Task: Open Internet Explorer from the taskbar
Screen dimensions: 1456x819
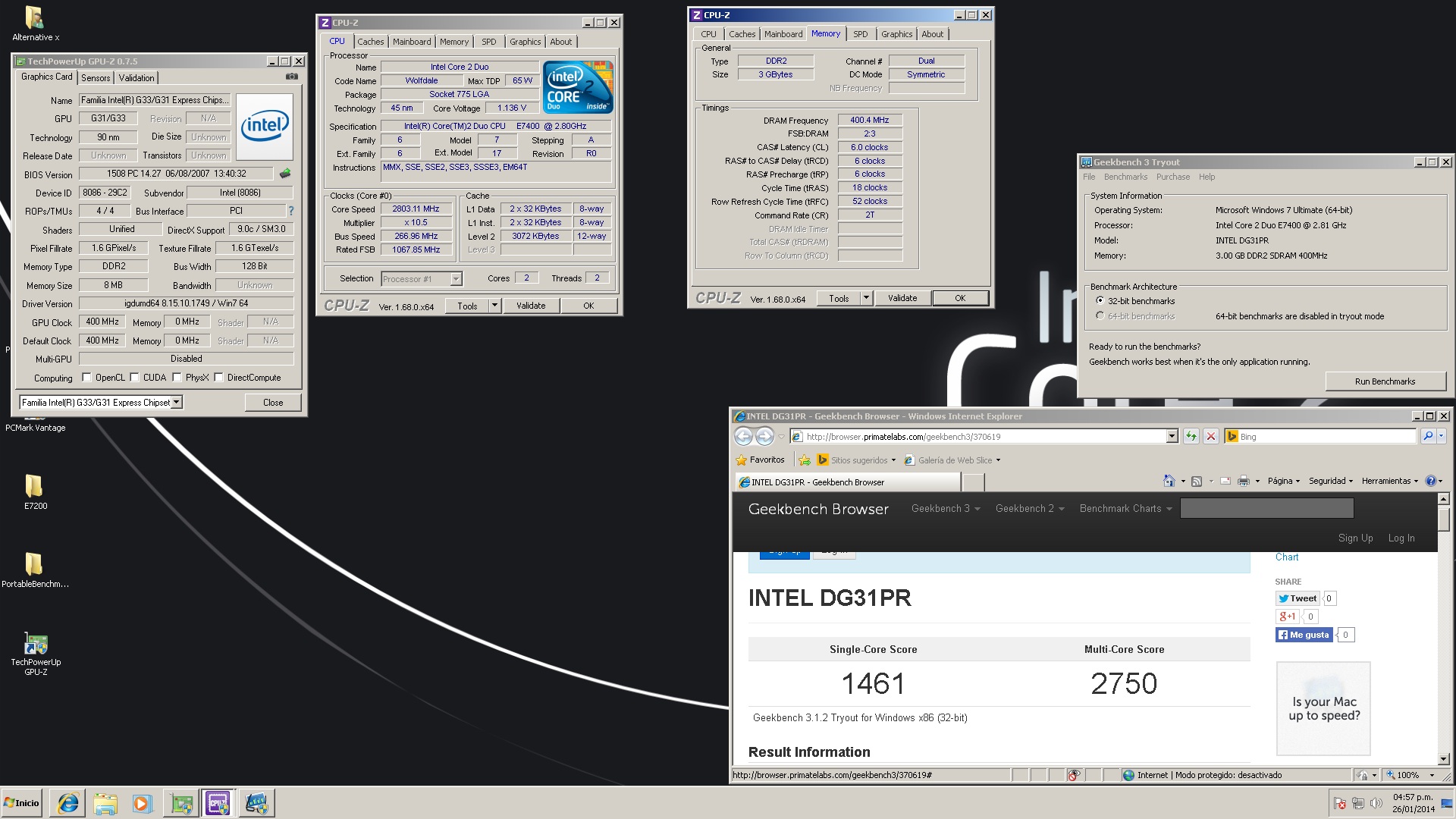Action: (x=68, y=803)
